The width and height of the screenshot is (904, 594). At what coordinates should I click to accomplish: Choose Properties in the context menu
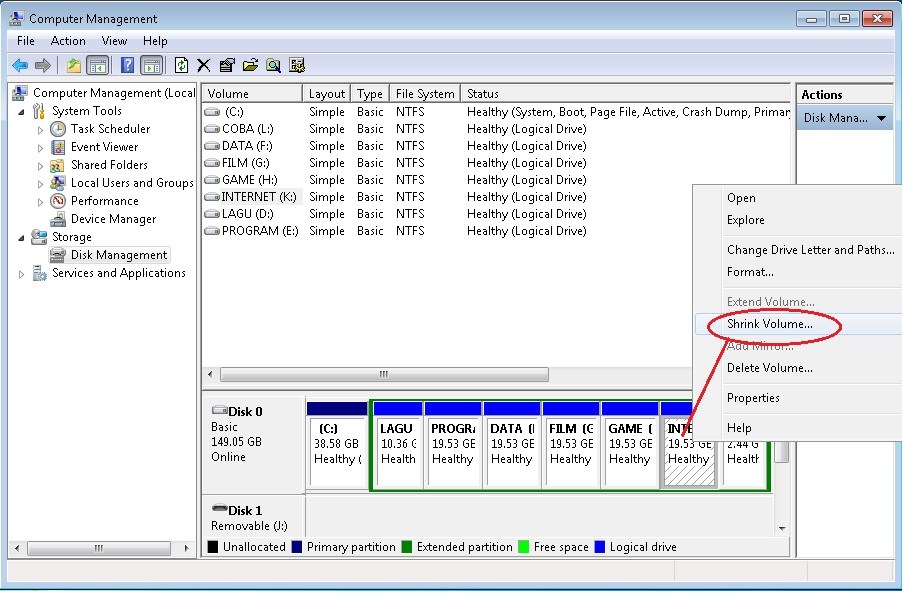click(798, 398)
